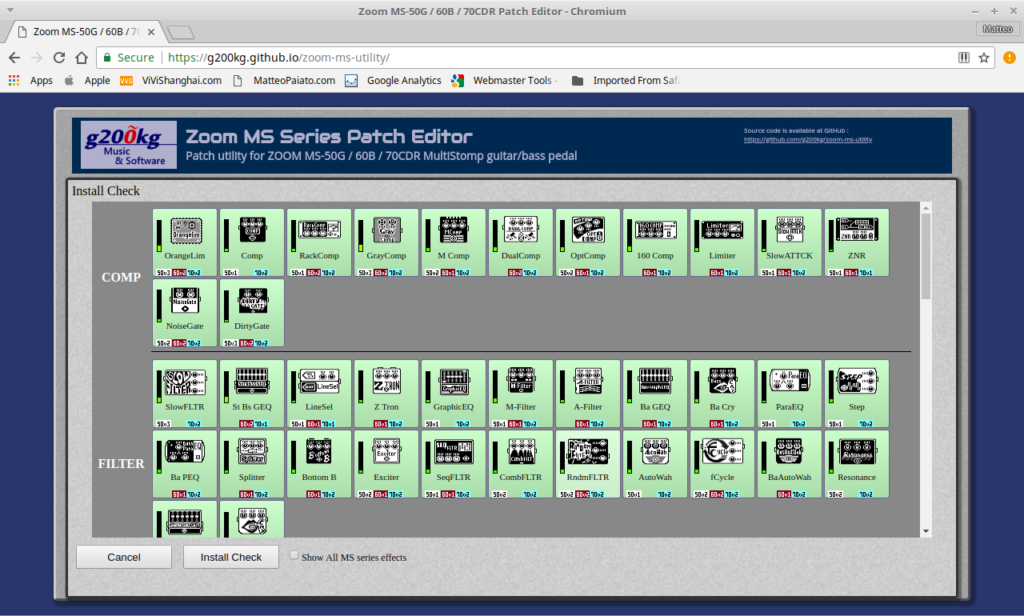
Task: Bookmark this page with the star icon
Action: click(984, 57)
